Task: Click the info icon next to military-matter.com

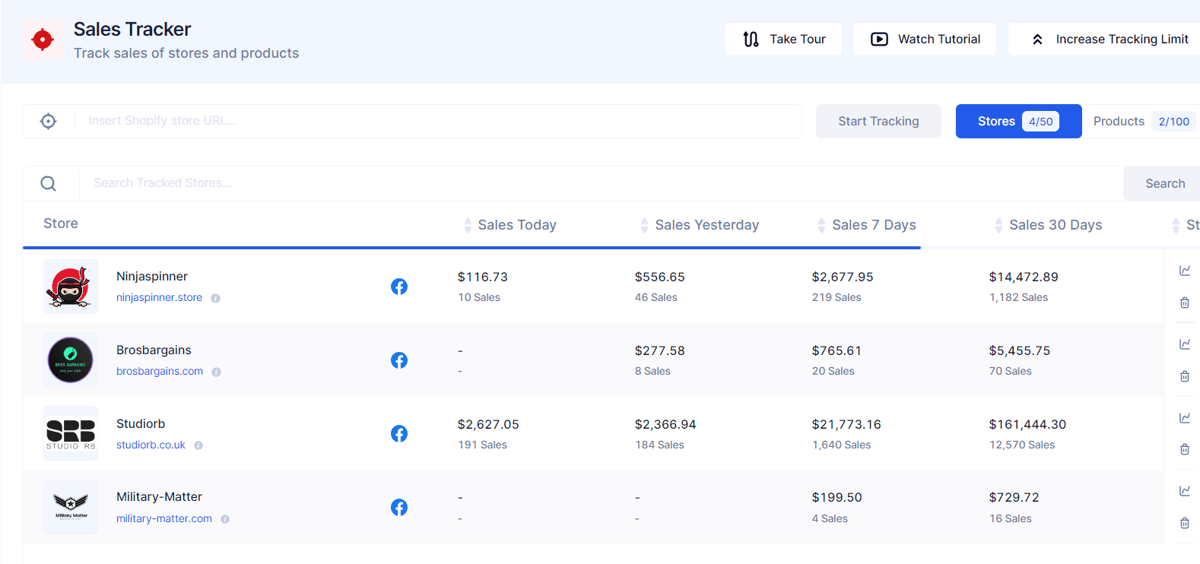Action: point(225,519)
